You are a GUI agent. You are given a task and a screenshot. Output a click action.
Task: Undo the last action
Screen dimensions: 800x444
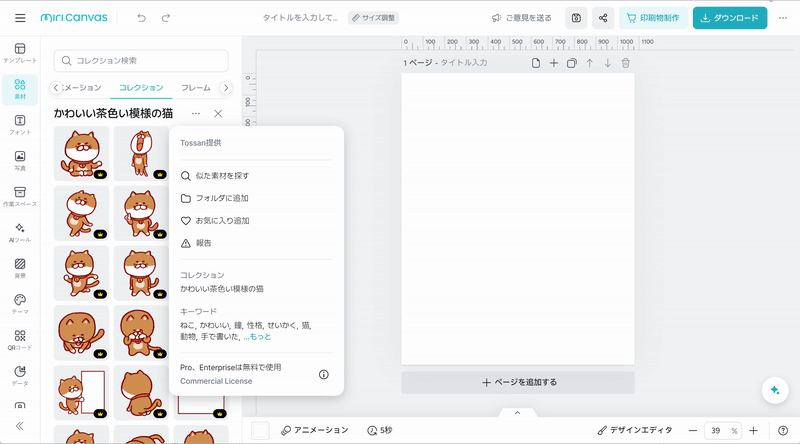click(x=141, y=18)
